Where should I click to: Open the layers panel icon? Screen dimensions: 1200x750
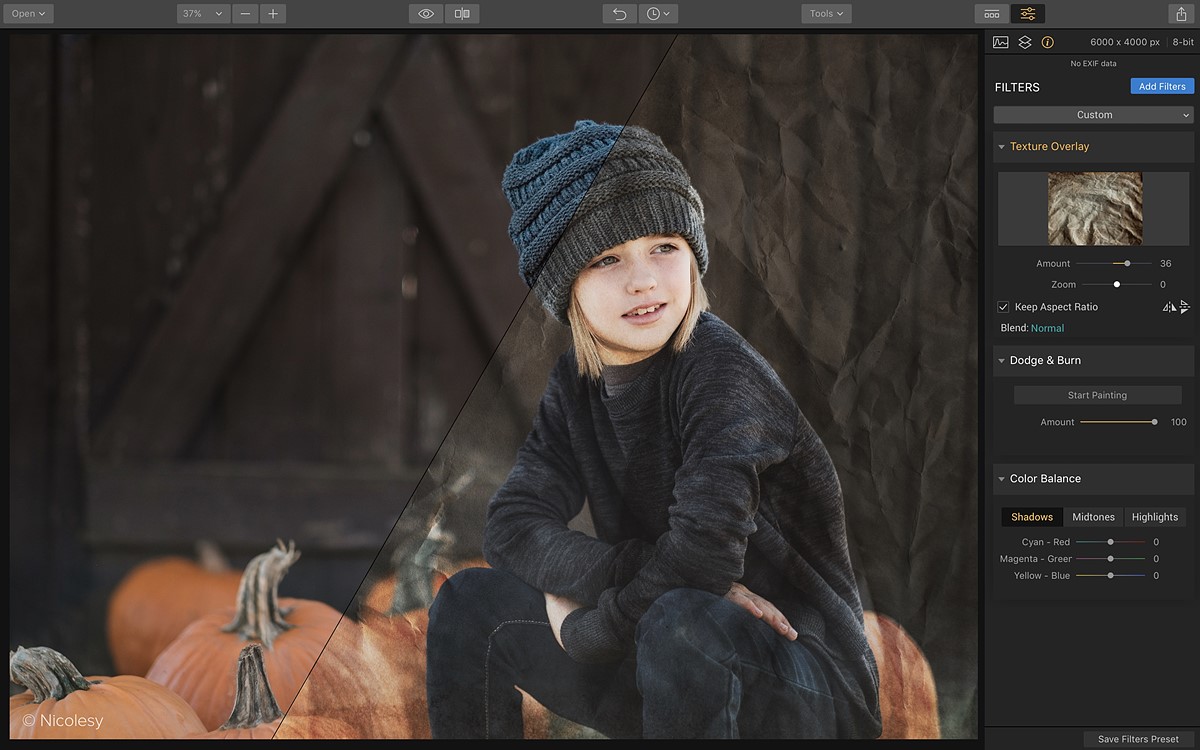pyautogui.click(x=1024, y=42)
